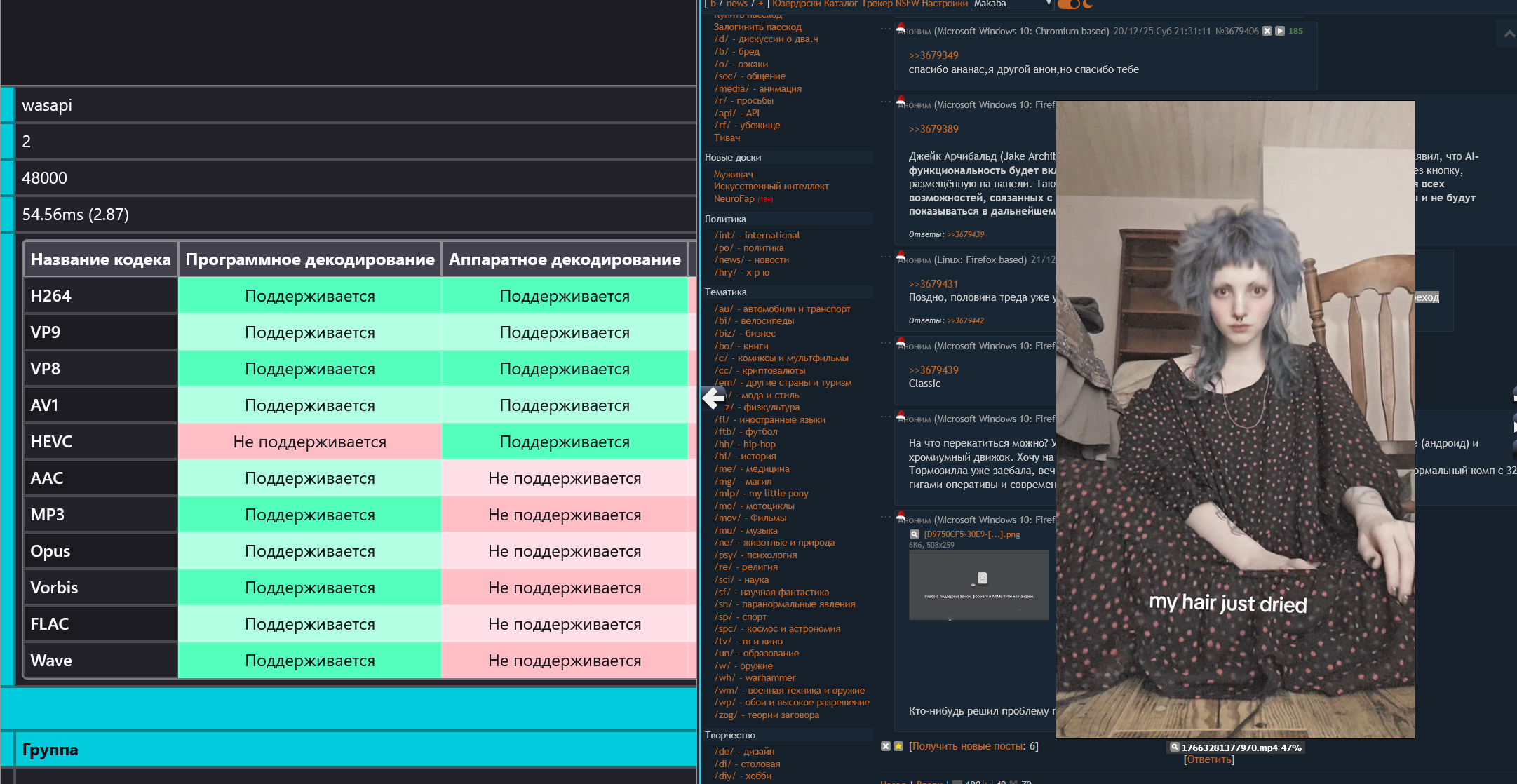This screenshot has width=1517, height=784.
Task: Open the attached png image thumbnail
Action: click(978, 585)
